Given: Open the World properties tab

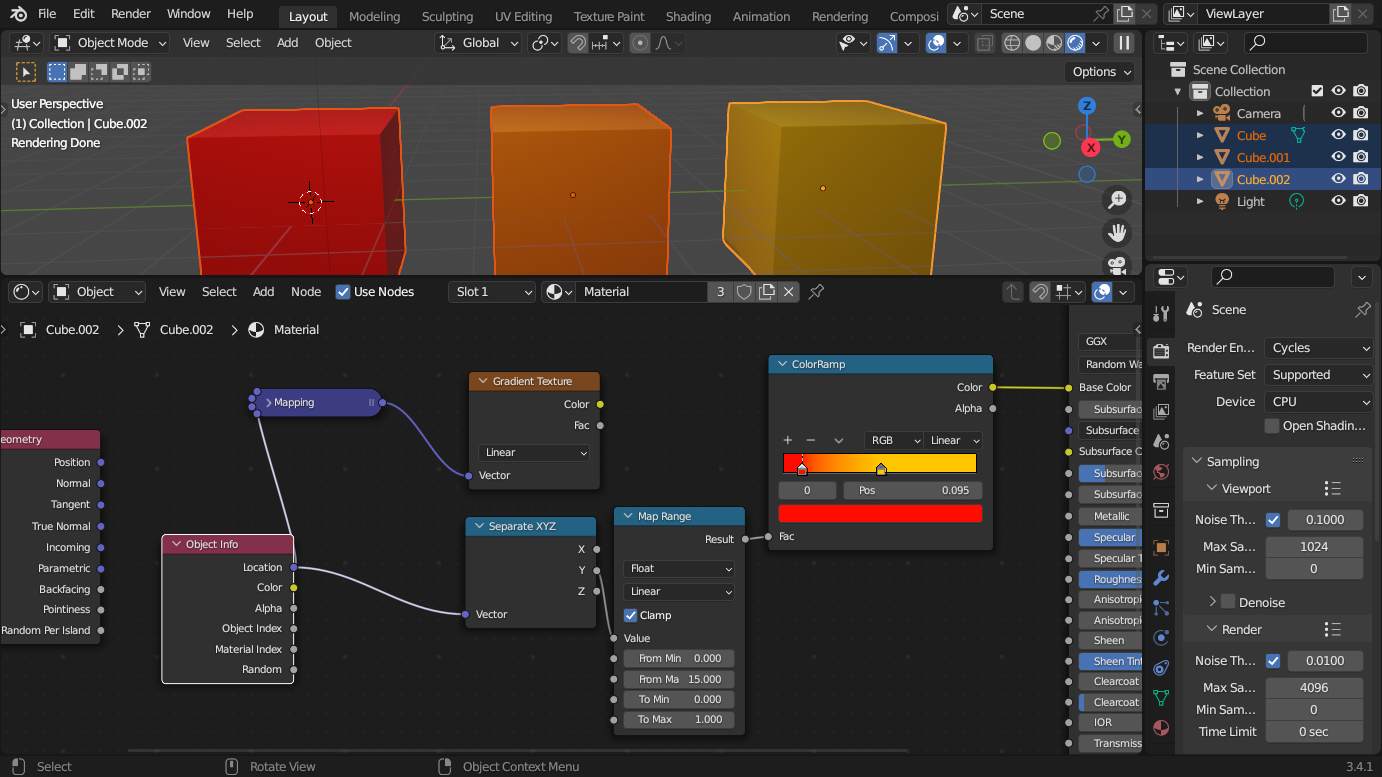Looking at the screenshot, I should pyautogui.click(x=1160, y=472).
